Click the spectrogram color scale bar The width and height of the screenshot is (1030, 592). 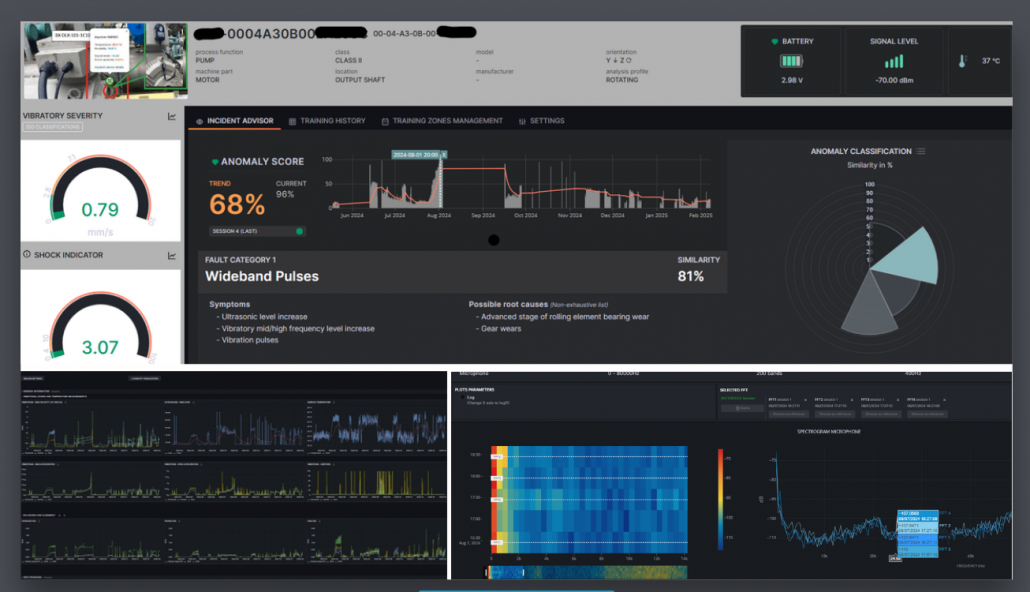coord(722,500)
